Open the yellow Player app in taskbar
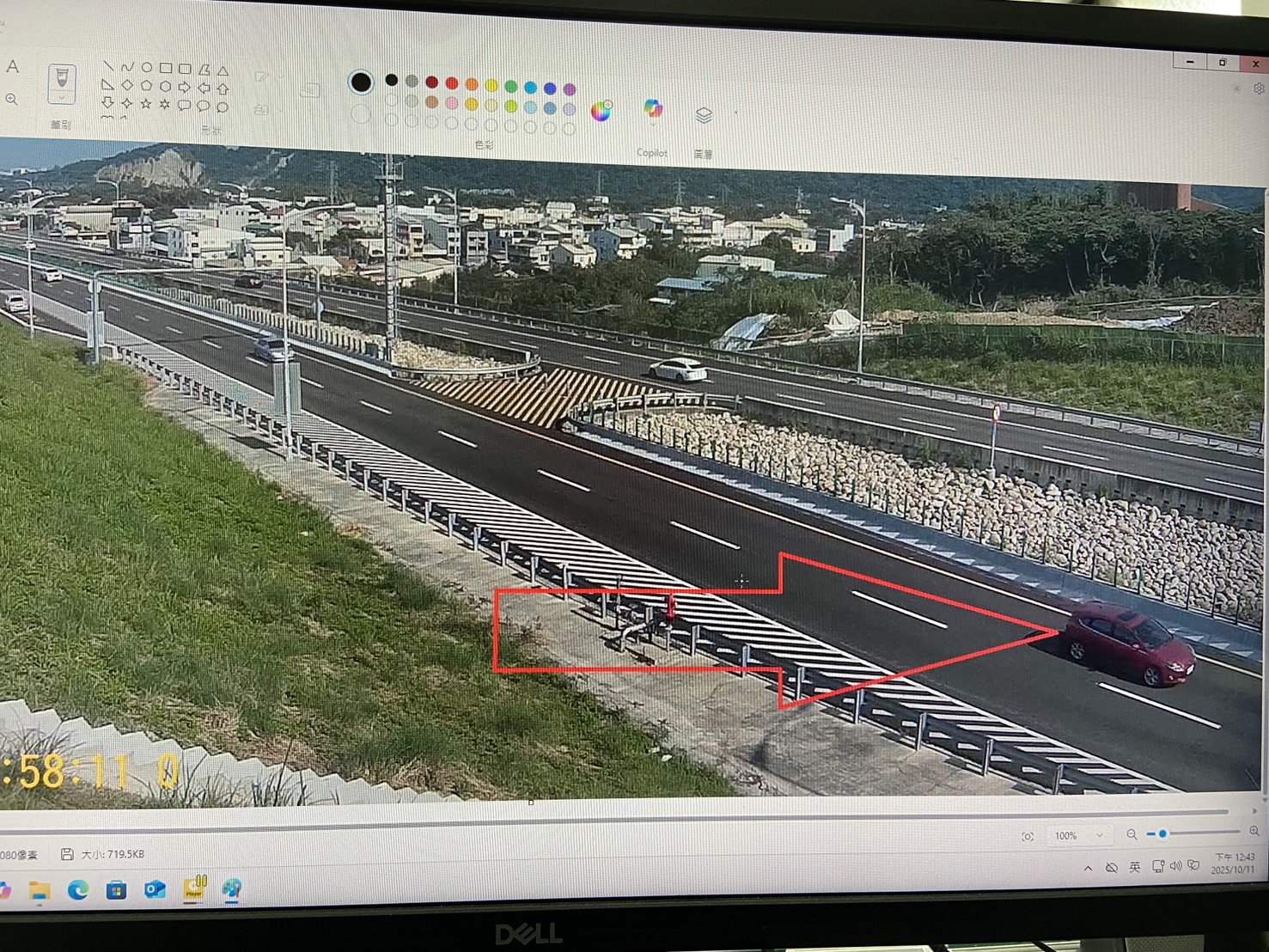Screen dimensions: 1269x952 click(195, 888)
